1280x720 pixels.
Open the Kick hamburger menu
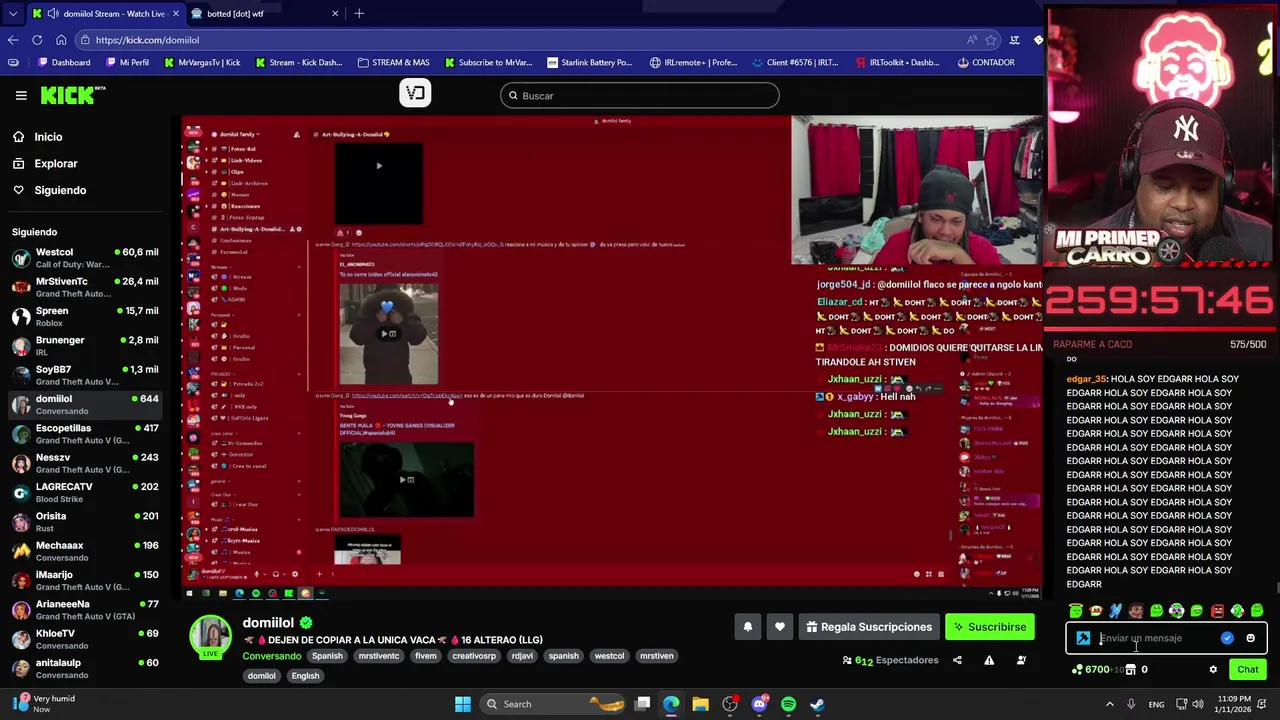21,96
